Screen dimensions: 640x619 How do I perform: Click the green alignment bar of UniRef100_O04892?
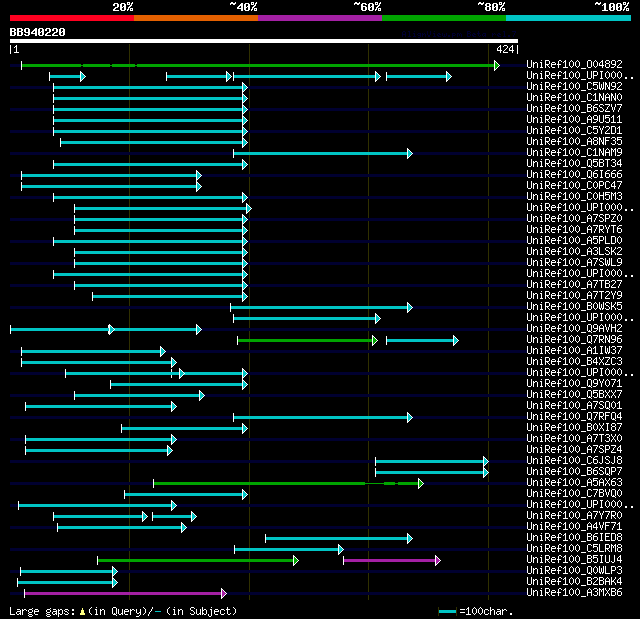point(260,65)
